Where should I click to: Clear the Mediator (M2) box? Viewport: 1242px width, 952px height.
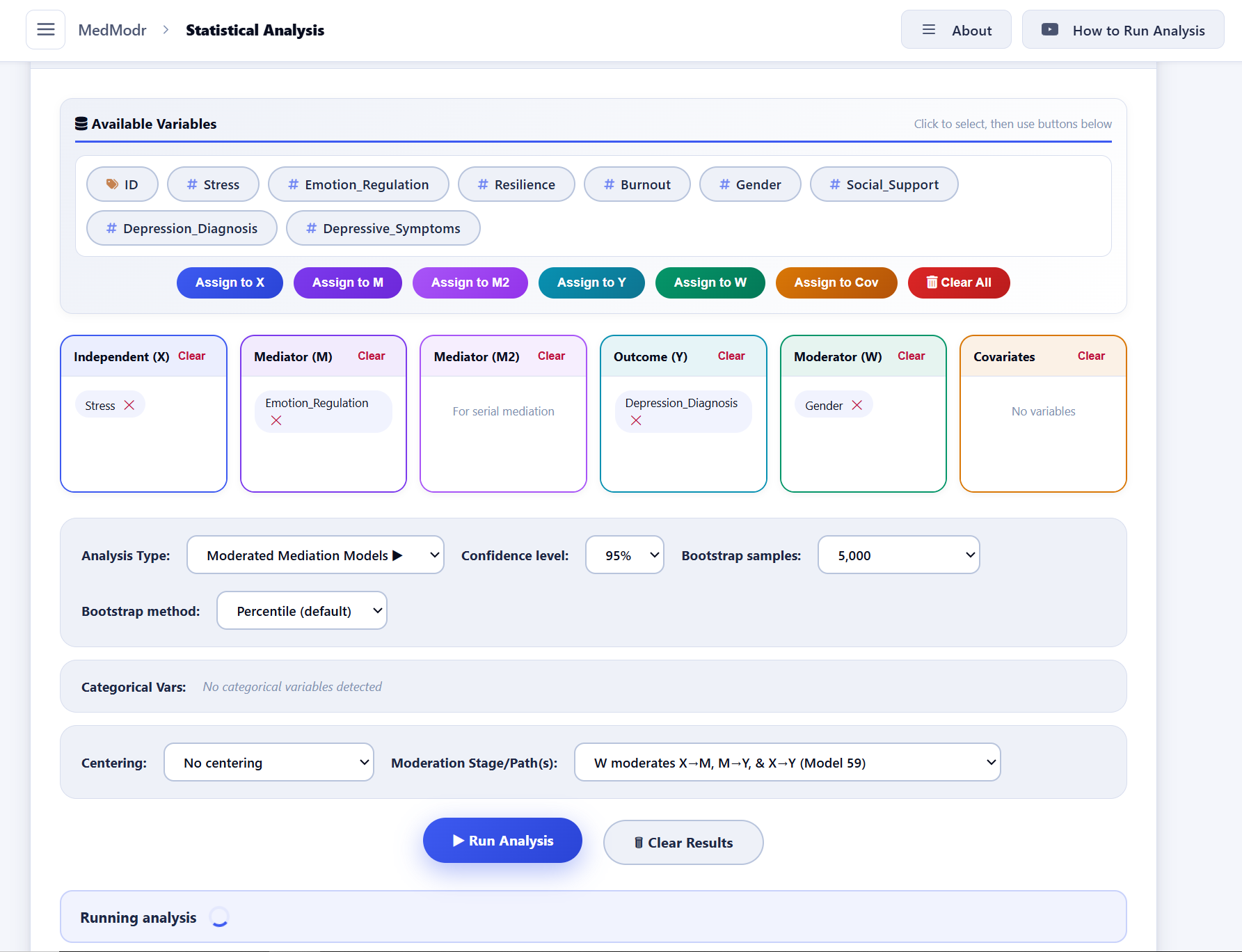point(551,356)
